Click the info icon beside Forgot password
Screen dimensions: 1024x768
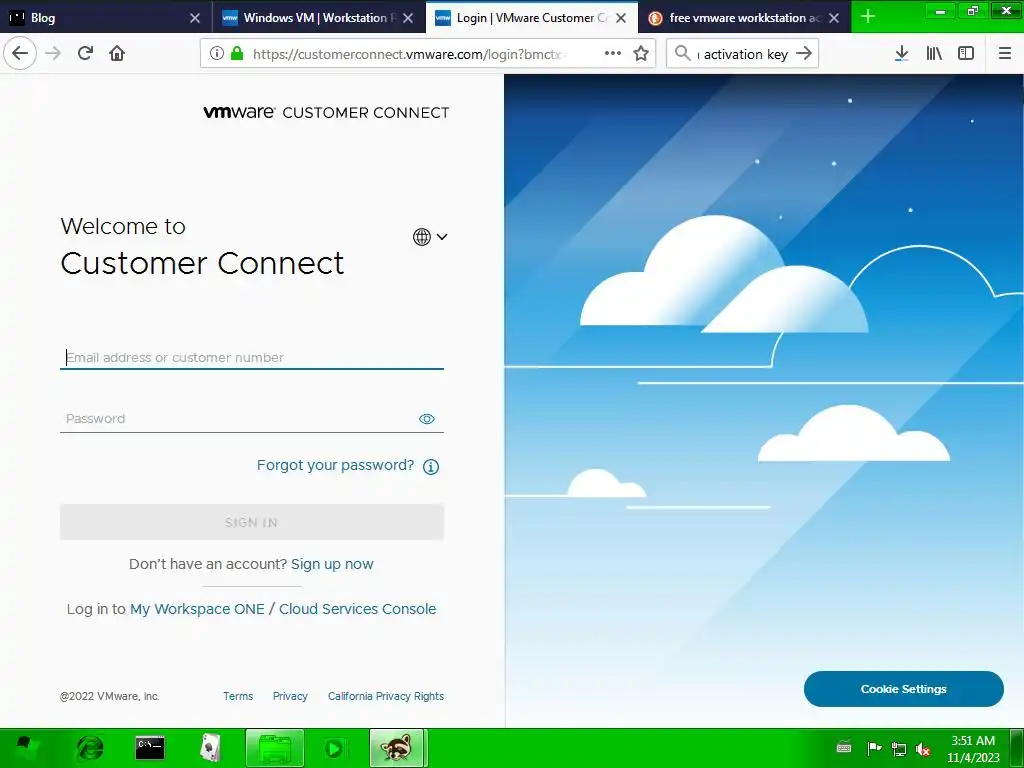(431, 466)
